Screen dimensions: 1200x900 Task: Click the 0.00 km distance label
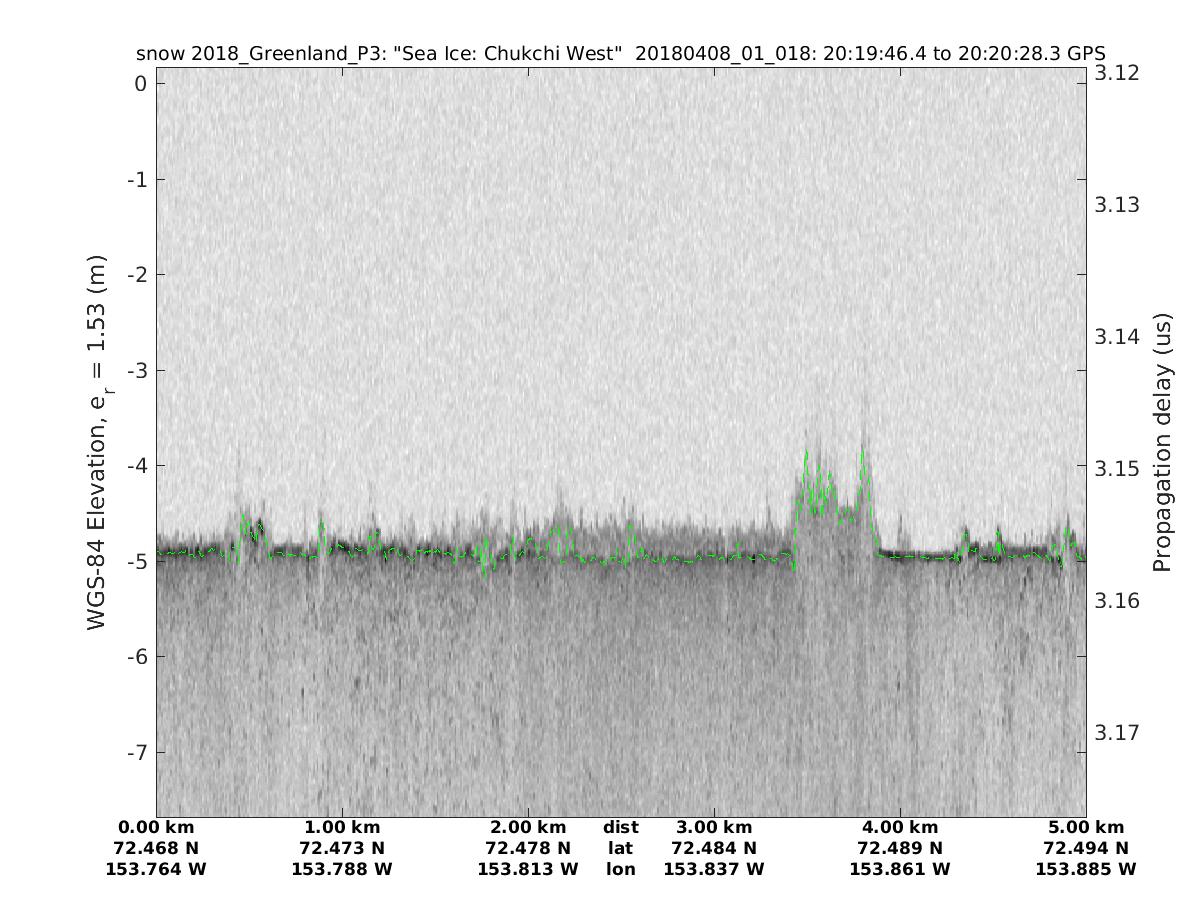(x=156, y=828)
